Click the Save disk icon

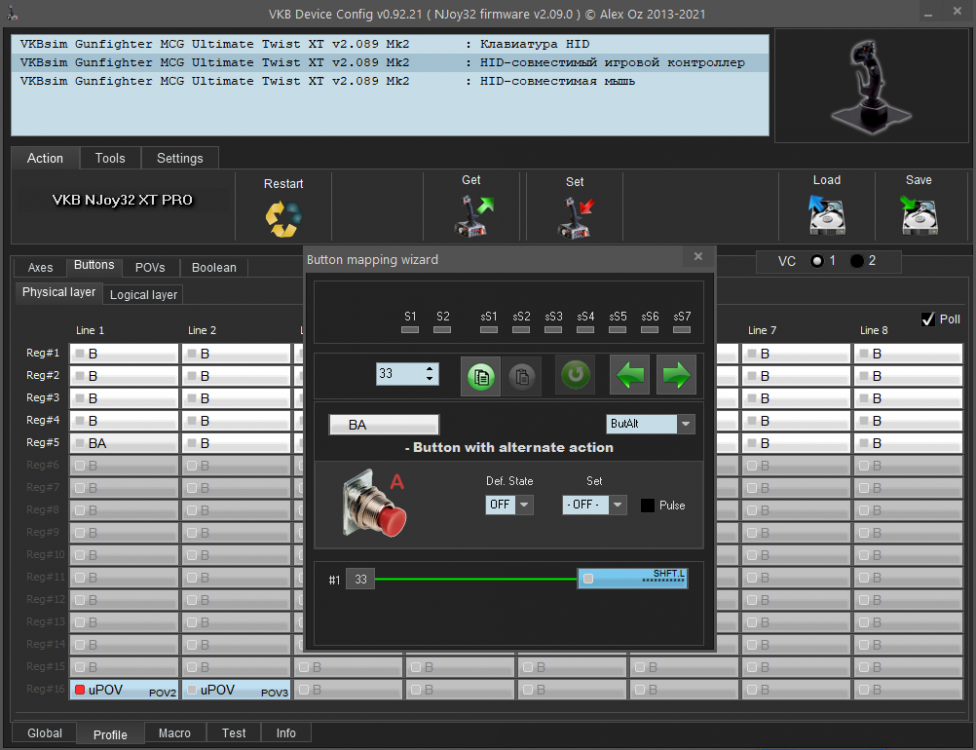pyautogui.click(x=918, y=215)
